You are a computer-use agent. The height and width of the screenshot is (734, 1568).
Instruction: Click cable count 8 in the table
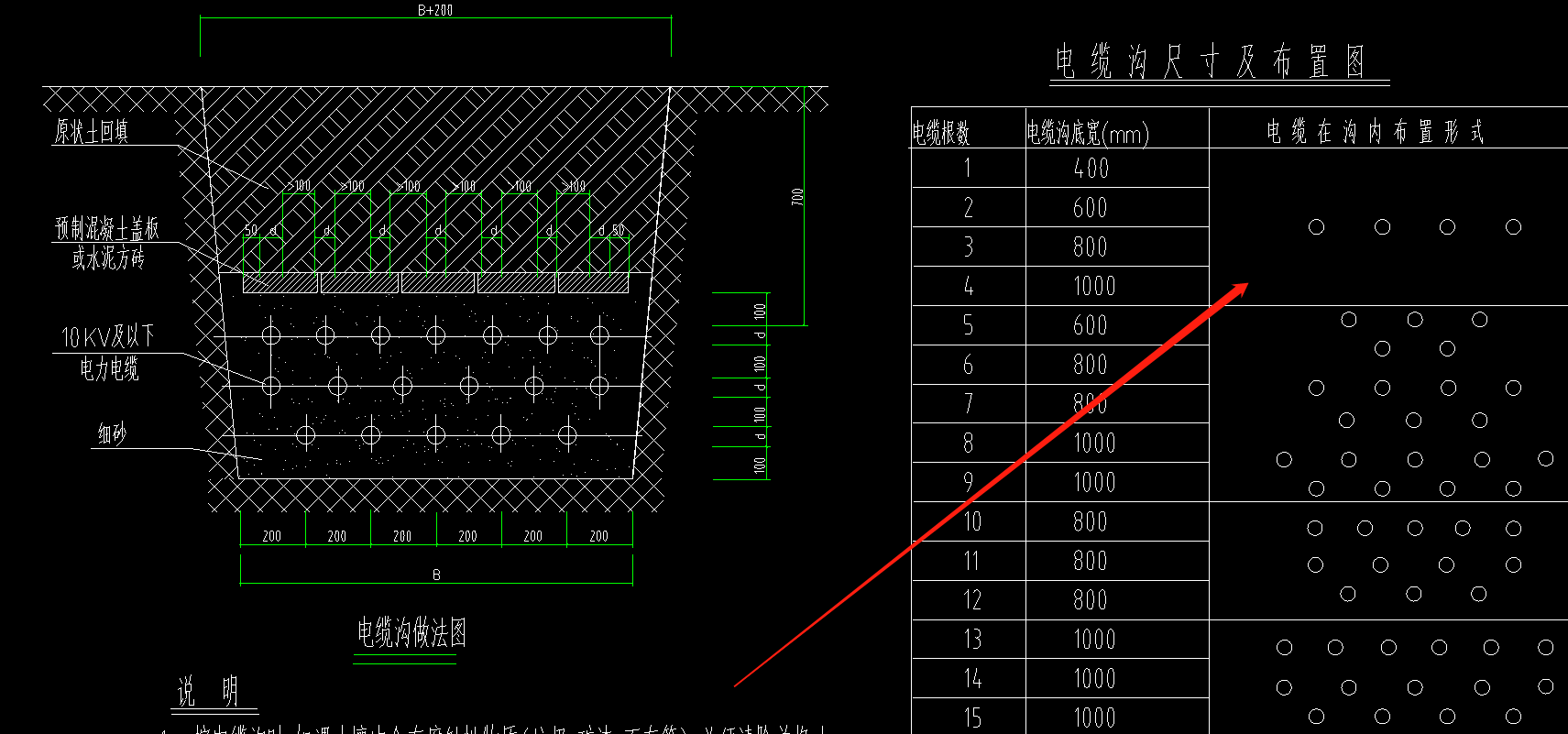click(x=968, y=443)
